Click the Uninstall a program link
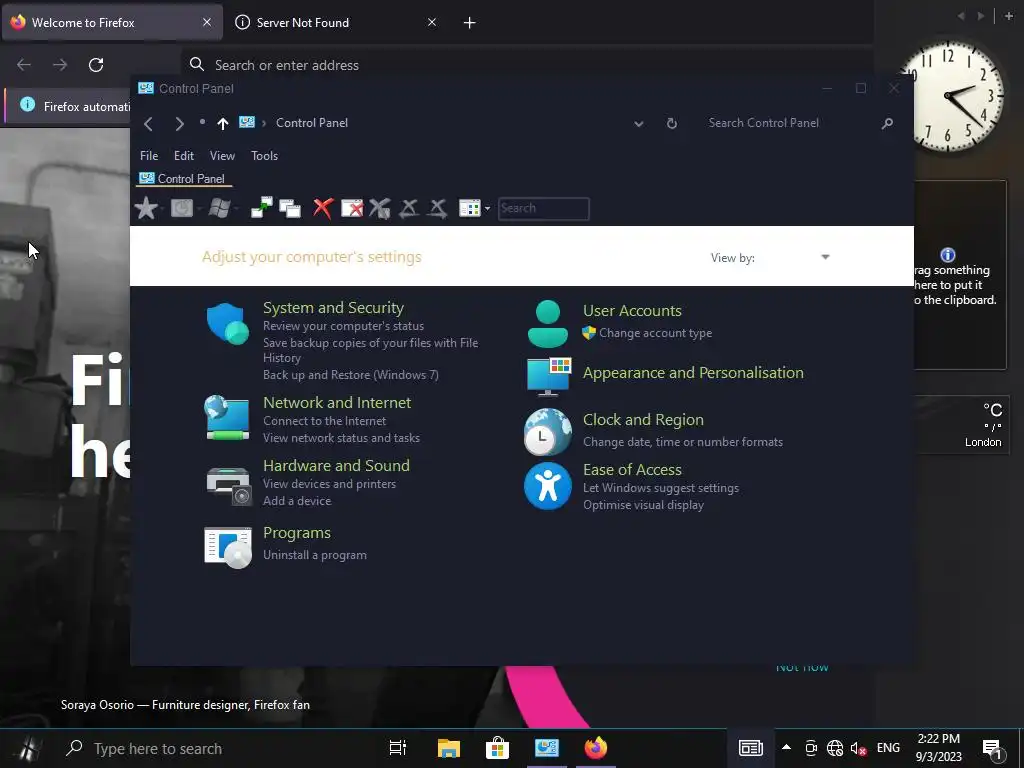This screenshot has height=768, width=1024. 315,555
